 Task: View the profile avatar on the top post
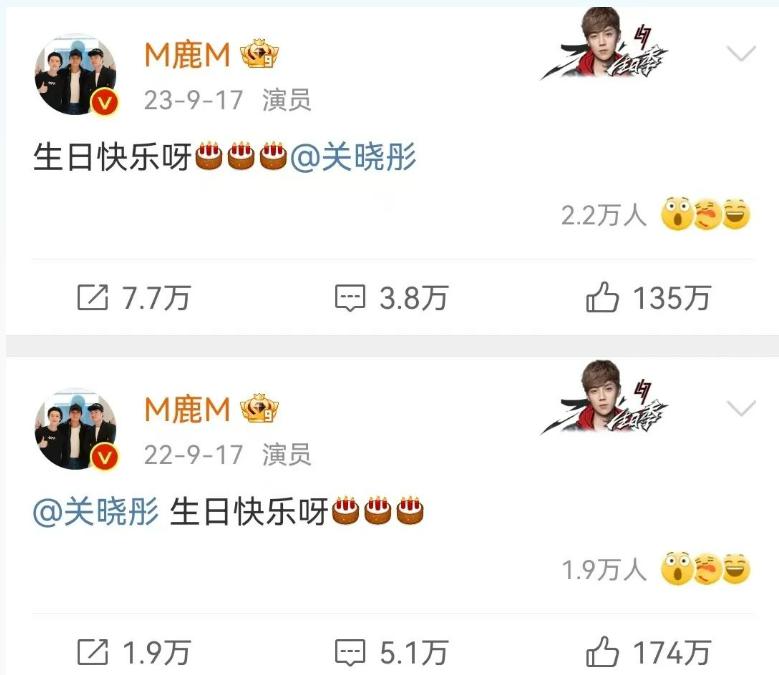[x=76, y=75]
